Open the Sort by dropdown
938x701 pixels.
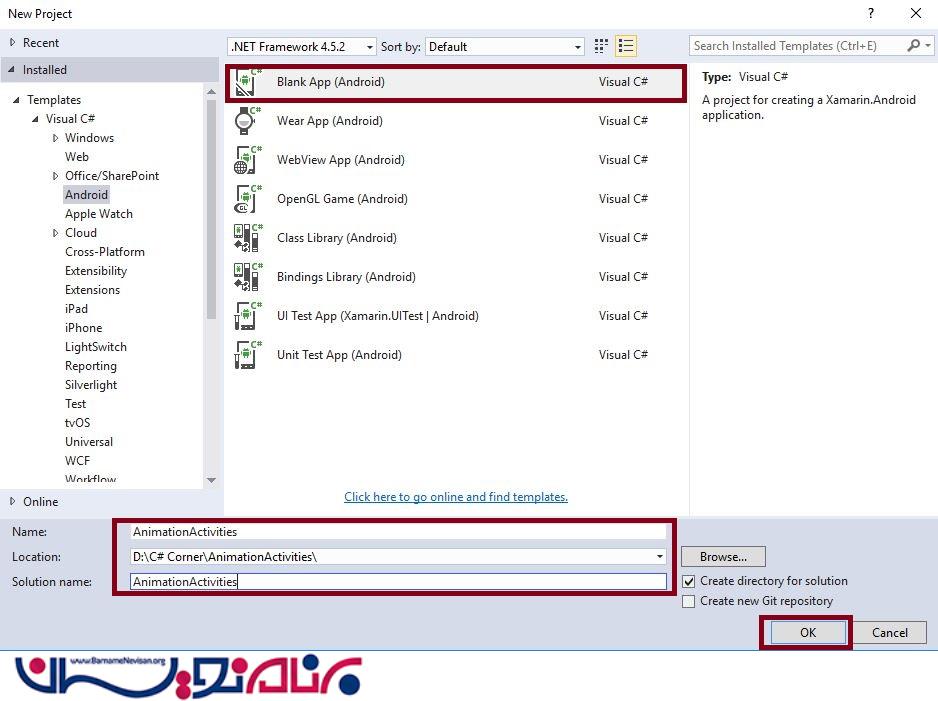[x=505, y=47]
